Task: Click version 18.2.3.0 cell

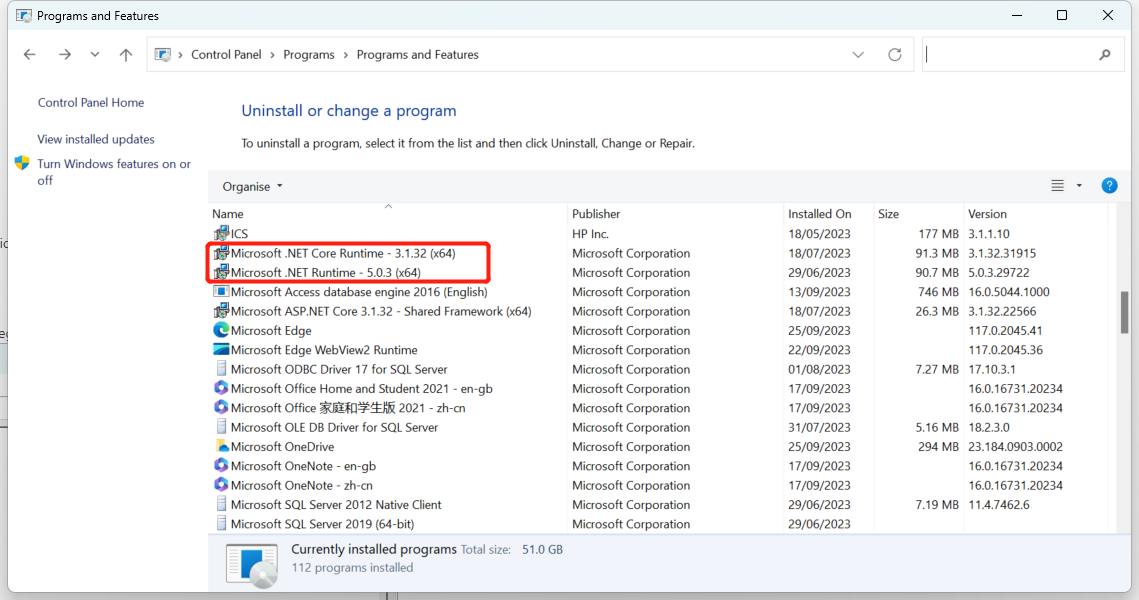Action: tap(989, 428)
